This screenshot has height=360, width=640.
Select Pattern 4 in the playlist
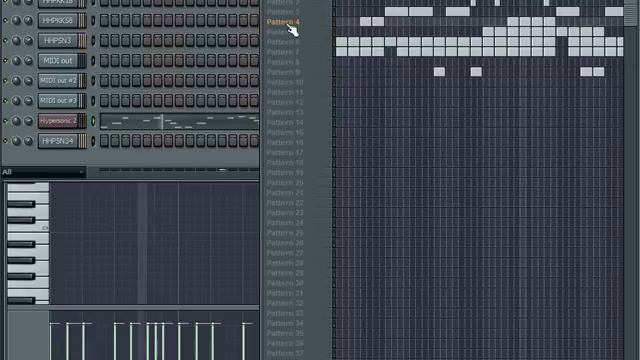click(283, 22)
